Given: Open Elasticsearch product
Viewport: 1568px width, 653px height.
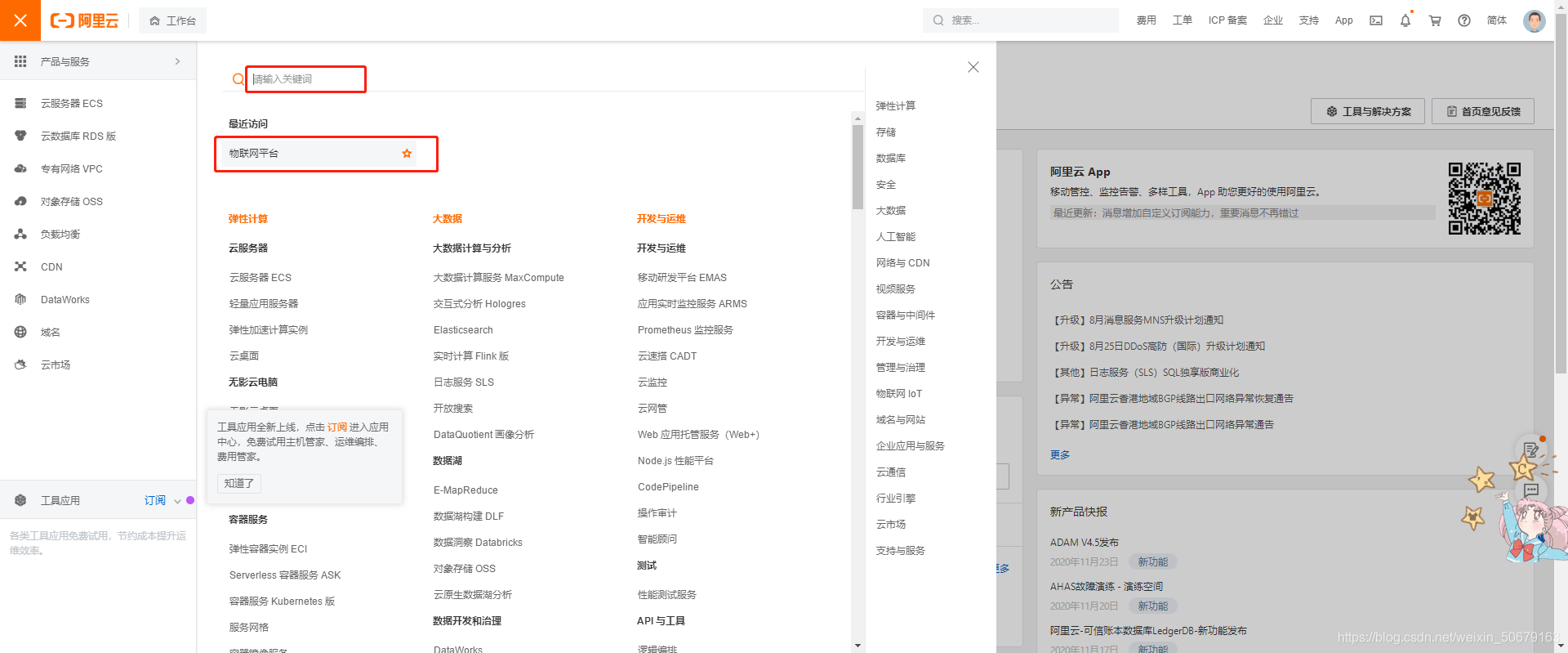Looking at the screenshot, I should pos(463,330).
